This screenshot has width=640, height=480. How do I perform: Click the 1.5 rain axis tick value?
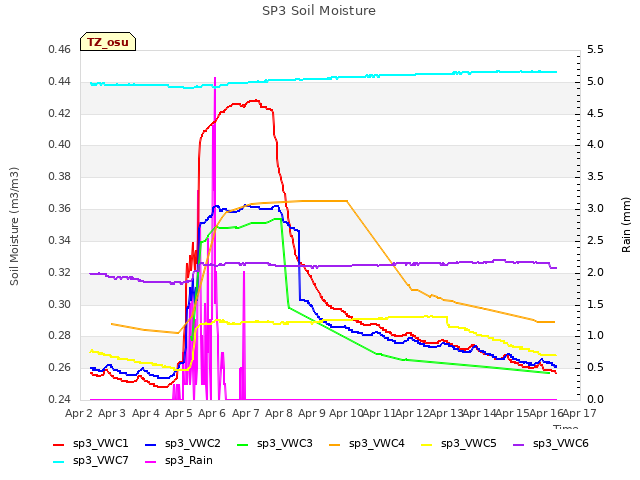[x=595, y=304]
